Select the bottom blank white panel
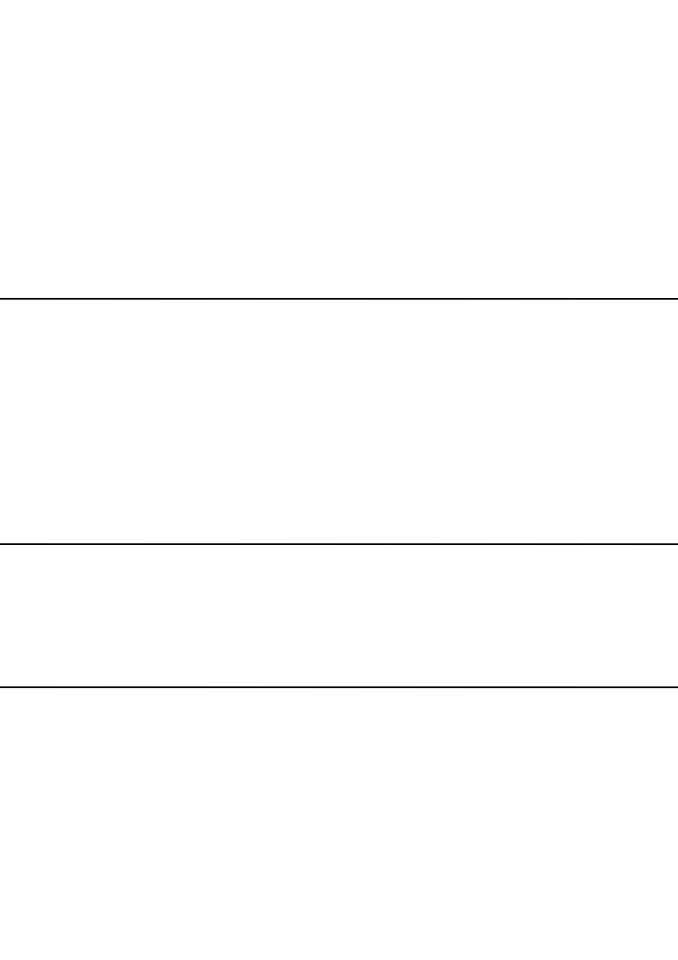 (339, 824)
